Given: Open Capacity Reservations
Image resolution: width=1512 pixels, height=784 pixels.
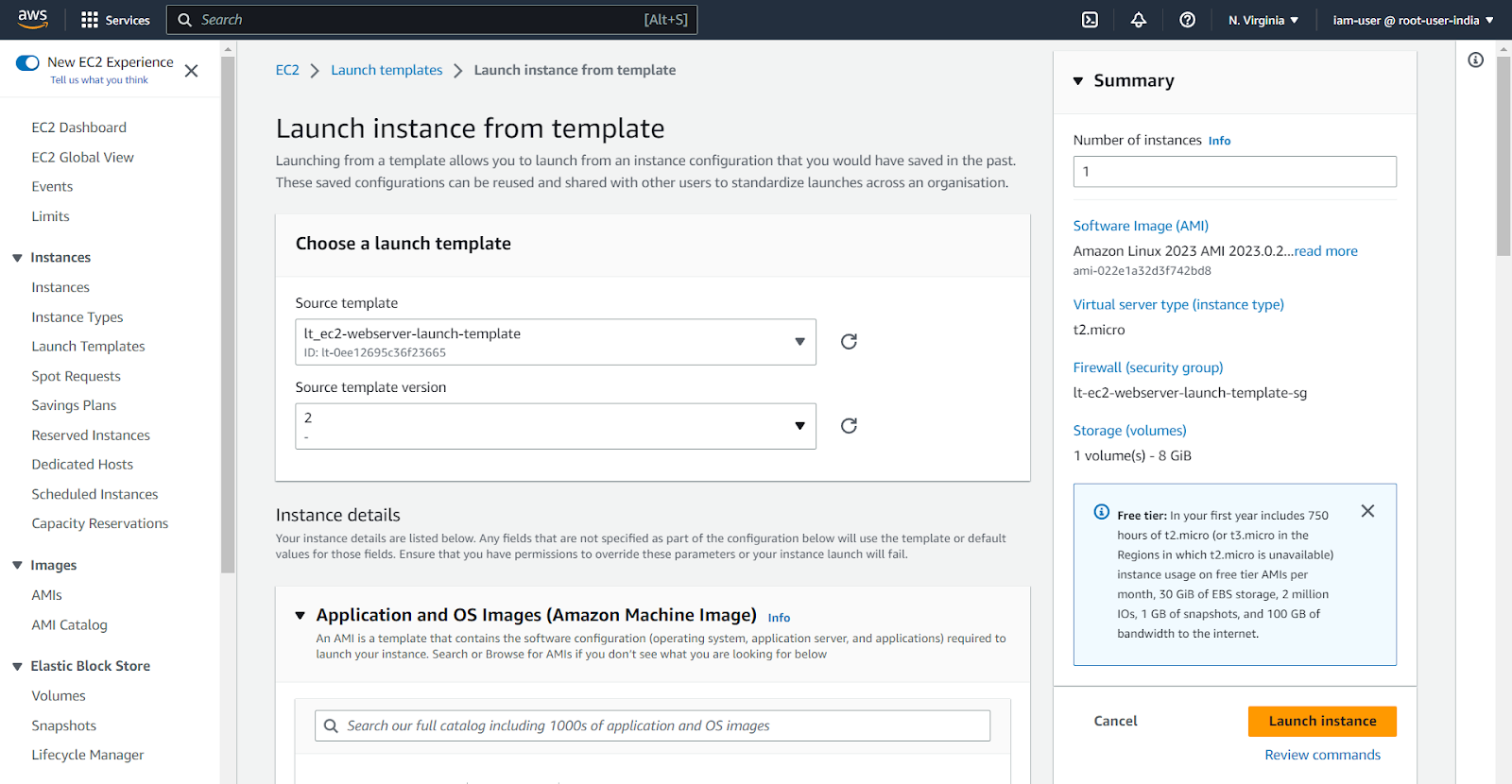Looking at the screenshot, I should pos(99,523).
